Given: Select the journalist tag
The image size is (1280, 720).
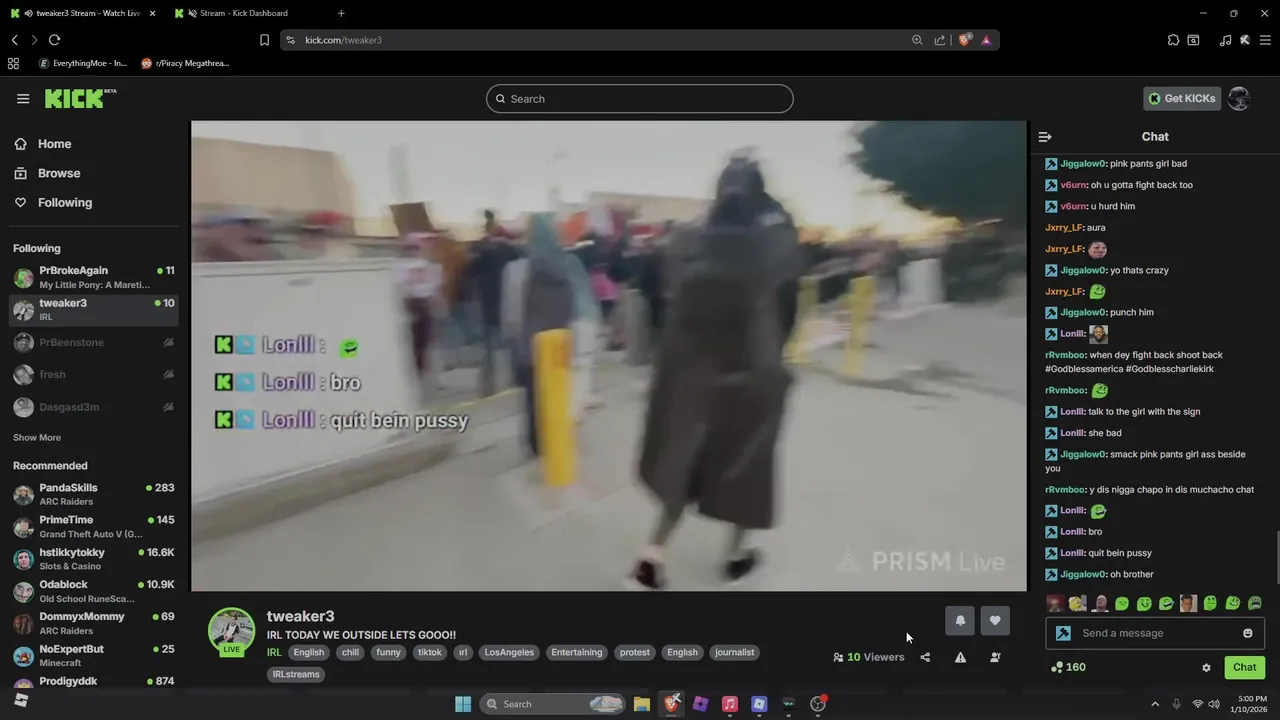Looking at the screenshot, I should 735,652.
